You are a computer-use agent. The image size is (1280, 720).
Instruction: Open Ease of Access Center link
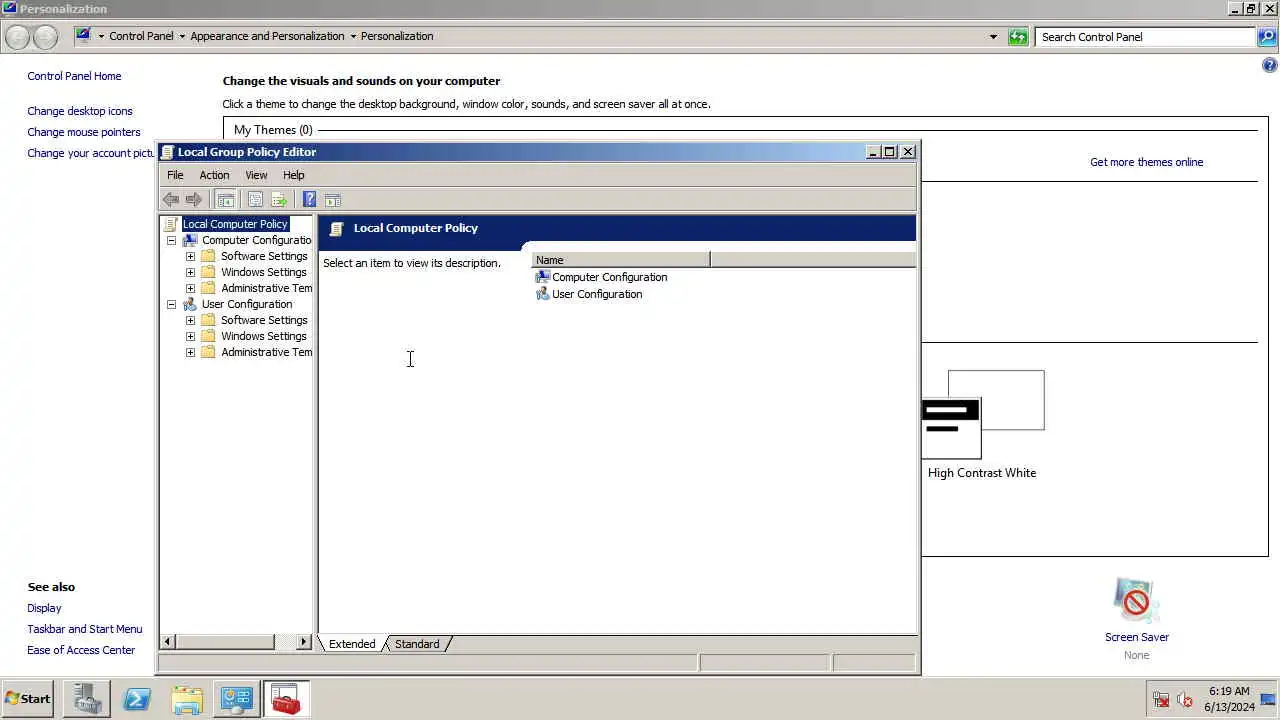tap(81, 650)
